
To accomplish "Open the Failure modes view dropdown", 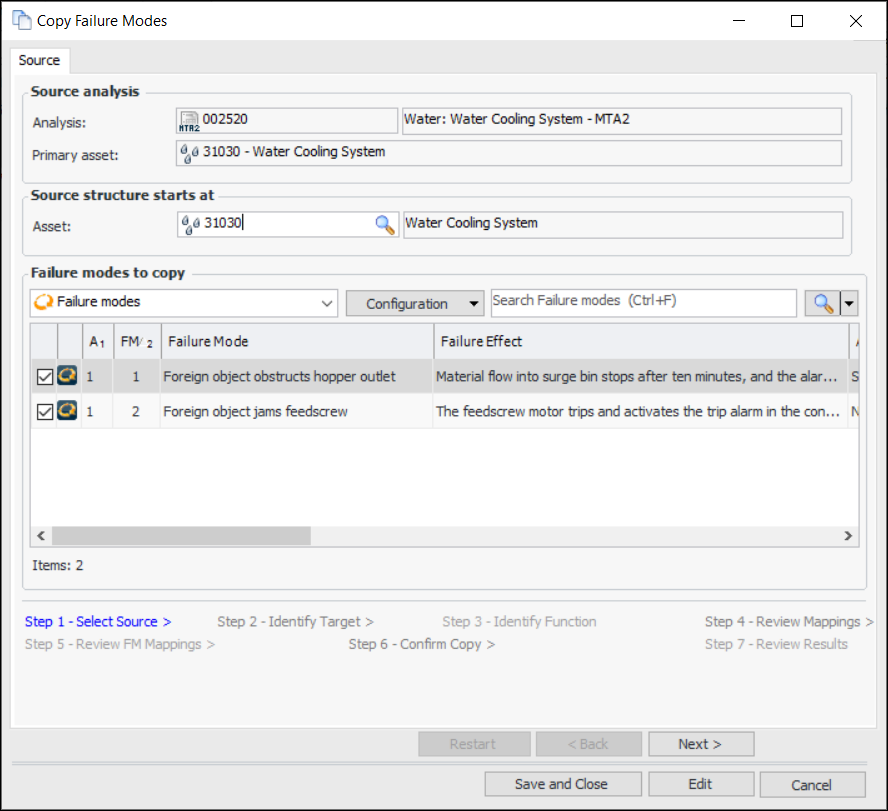I will point(327,303).
